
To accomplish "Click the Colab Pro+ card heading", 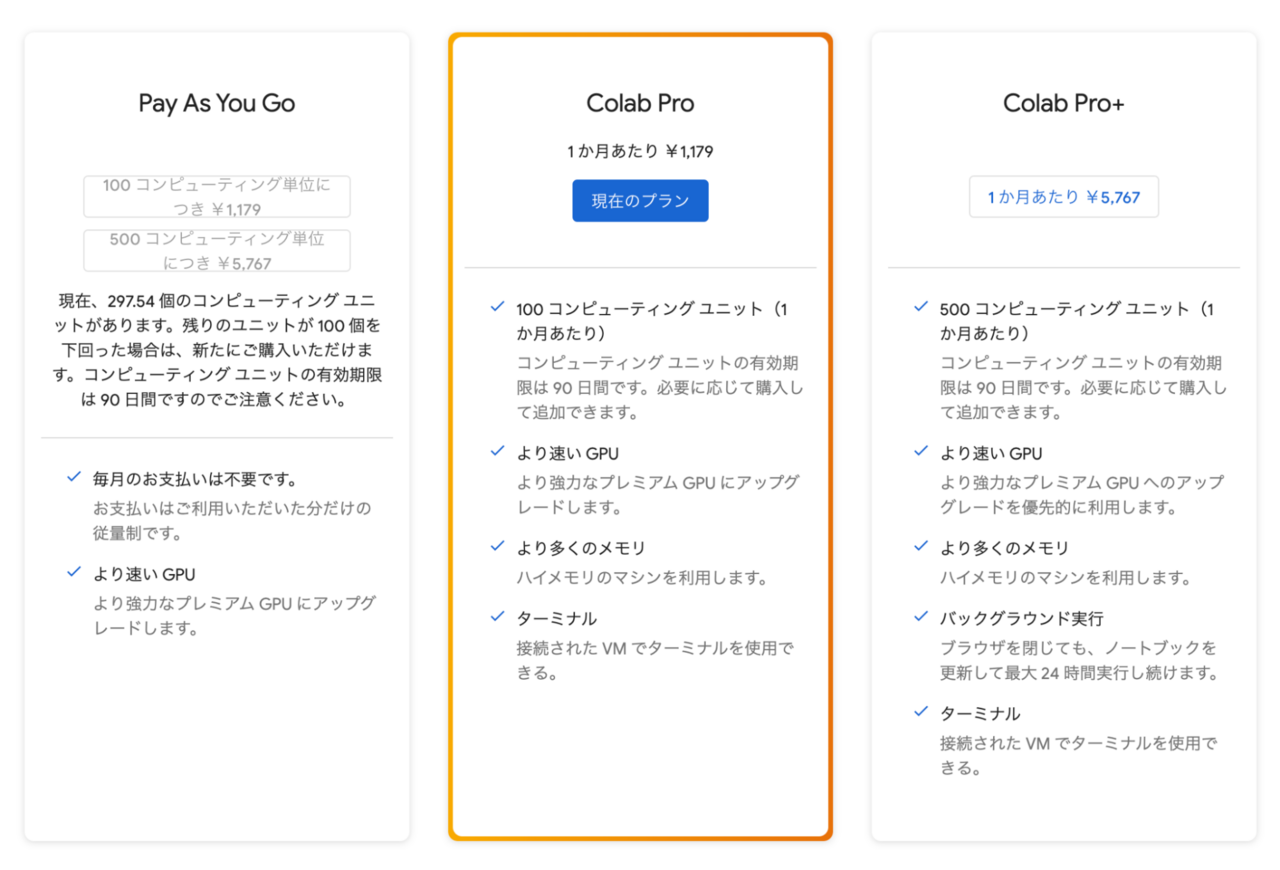I will pyautogui.click(x=1064, y=103).
